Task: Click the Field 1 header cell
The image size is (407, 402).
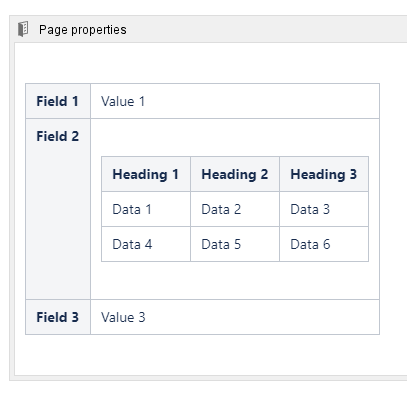Action: pos(58,101)
